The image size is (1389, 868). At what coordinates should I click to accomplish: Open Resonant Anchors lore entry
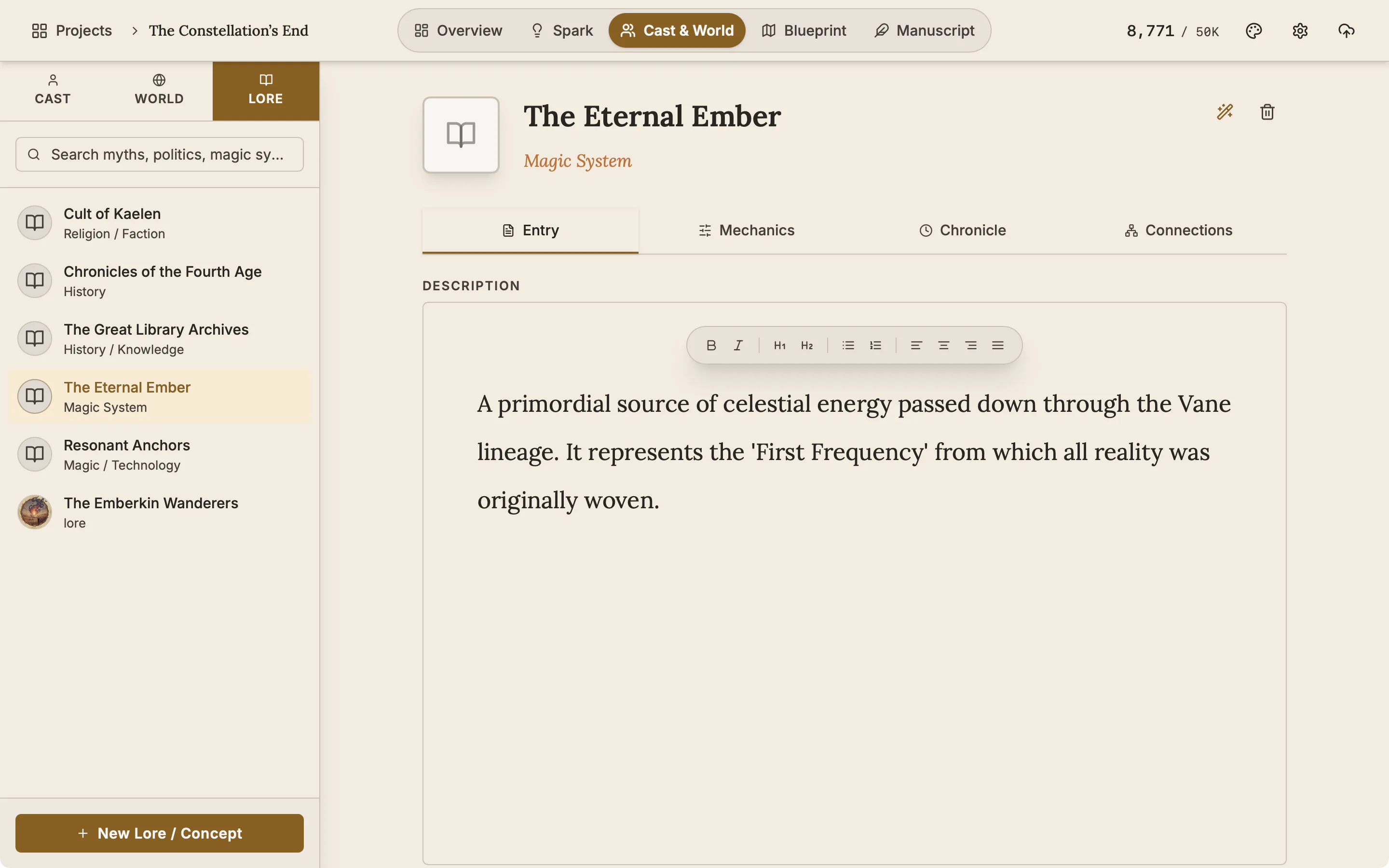160,455
